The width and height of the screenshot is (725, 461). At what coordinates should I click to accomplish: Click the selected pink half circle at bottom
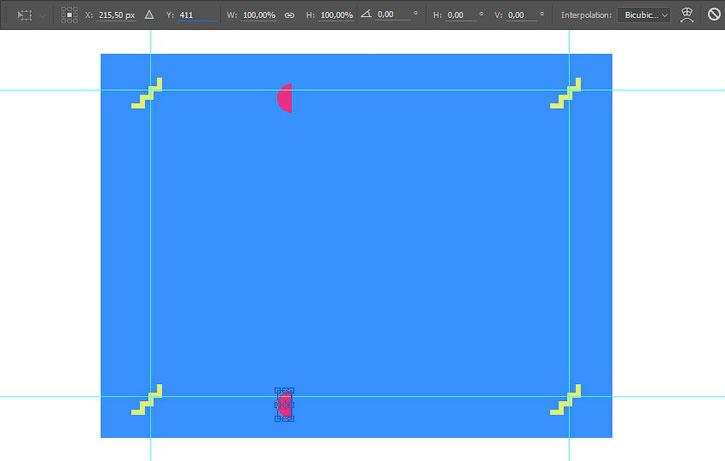click(285, 405)
